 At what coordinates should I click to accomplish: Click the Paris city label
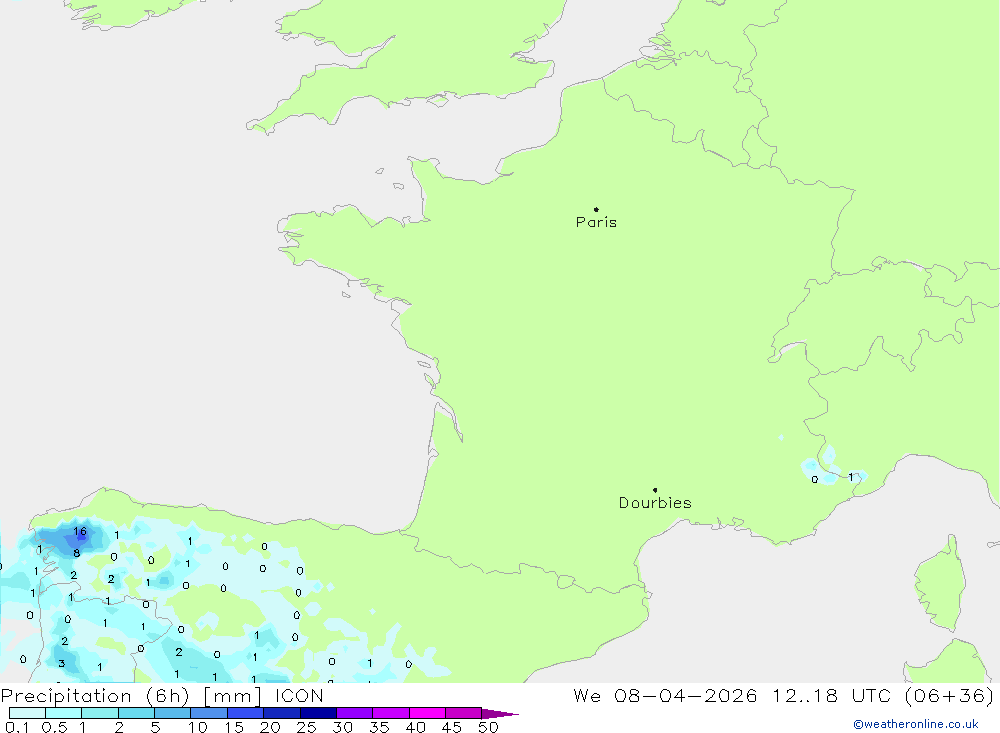(x=596, y=222)
